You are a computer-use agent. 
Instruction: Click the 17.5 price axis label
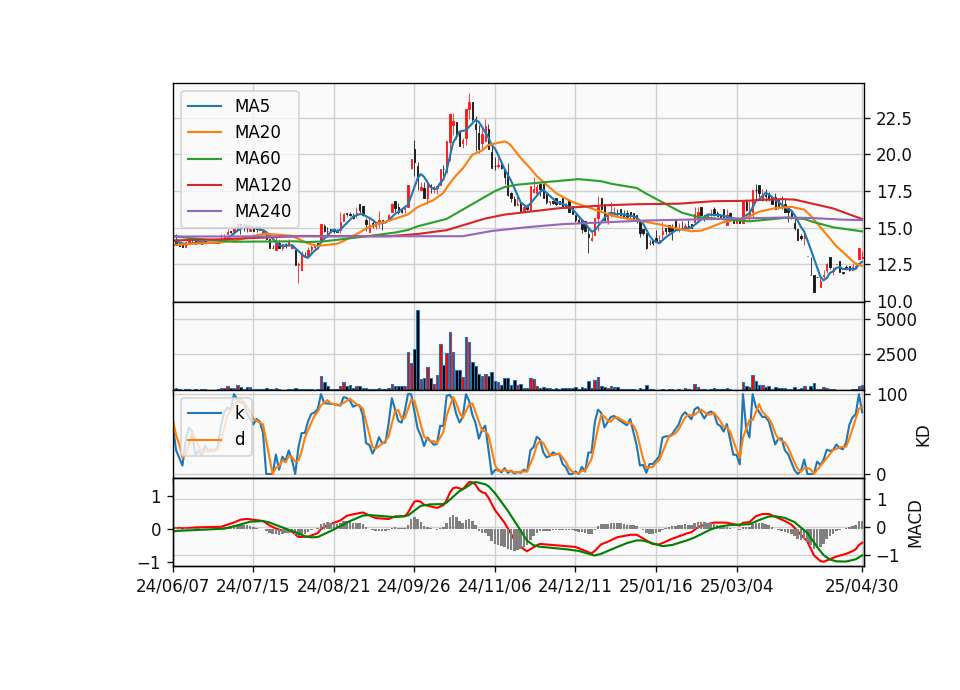[894, 192]
